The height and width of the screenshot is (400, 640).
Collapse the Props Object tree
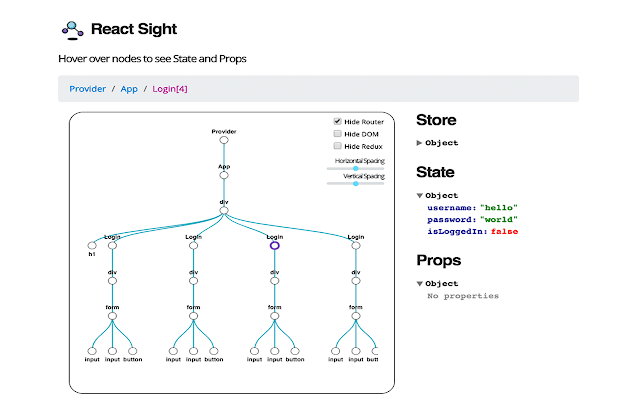[x=420, y=284]
